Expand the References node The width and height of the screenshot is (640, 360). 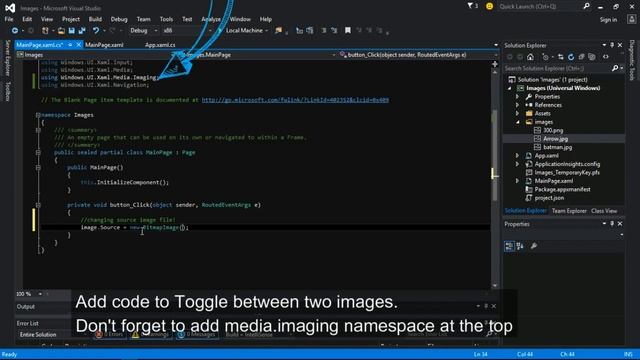pos(517,105)
